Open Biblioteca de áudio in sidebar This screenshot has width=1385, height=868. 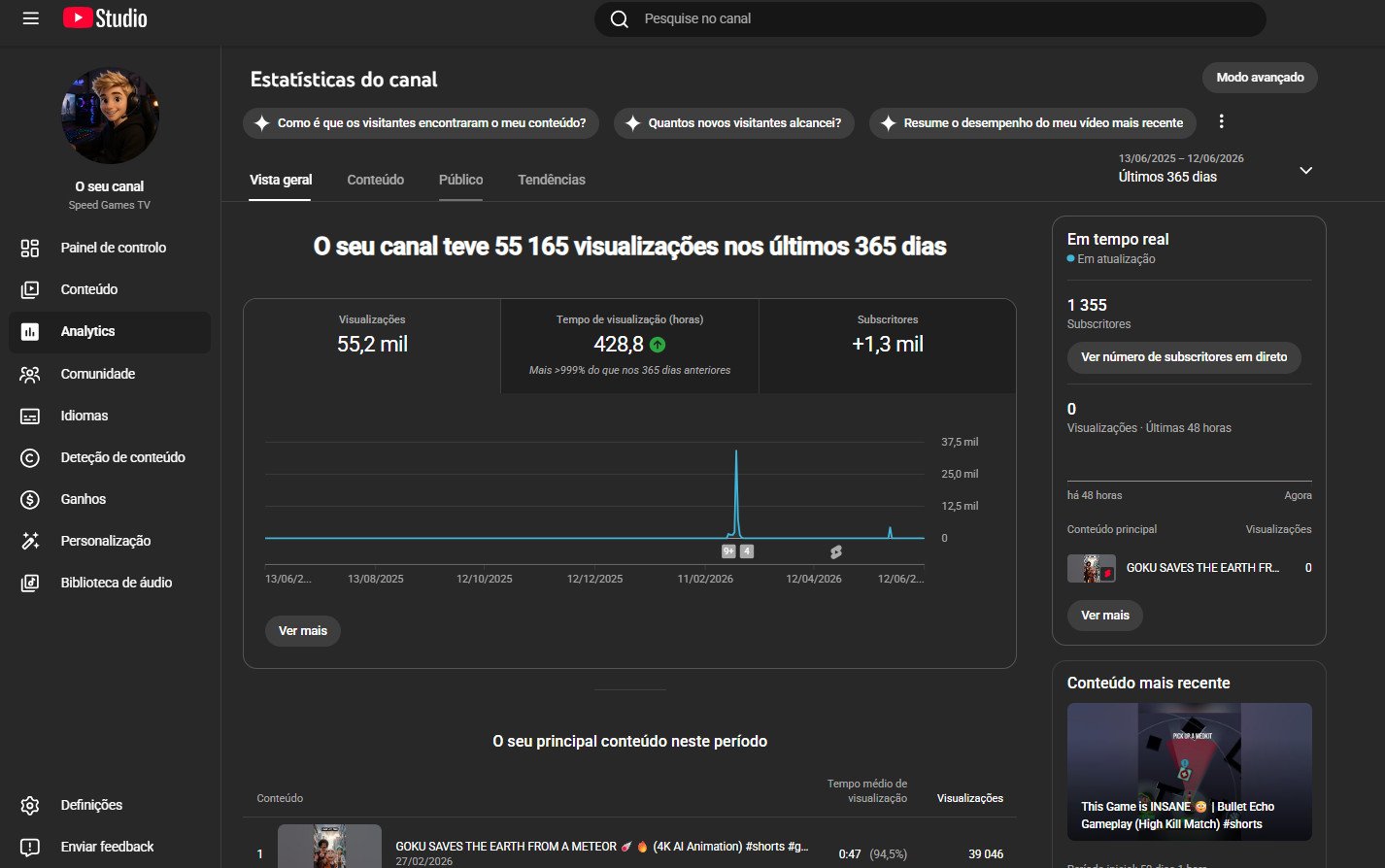coord(110,583)
